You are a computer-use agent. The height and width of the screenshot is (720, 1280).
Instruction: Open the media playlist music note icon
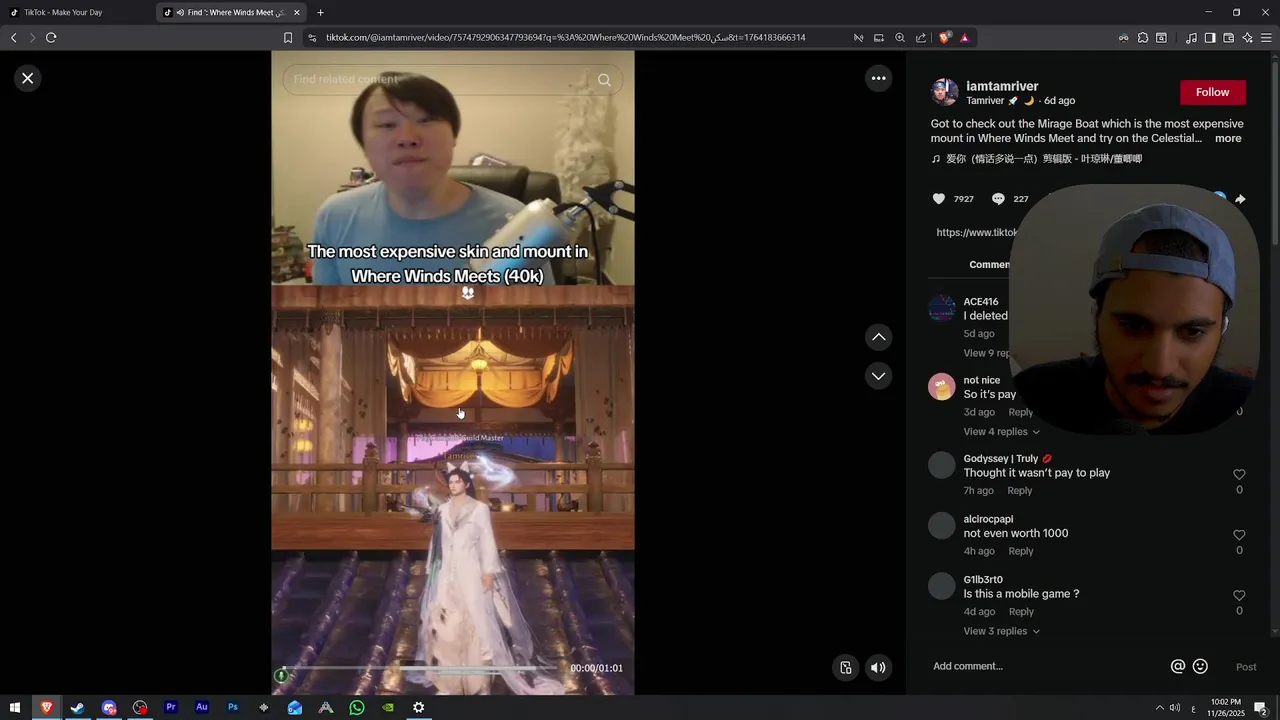[x=1191, y=37]
